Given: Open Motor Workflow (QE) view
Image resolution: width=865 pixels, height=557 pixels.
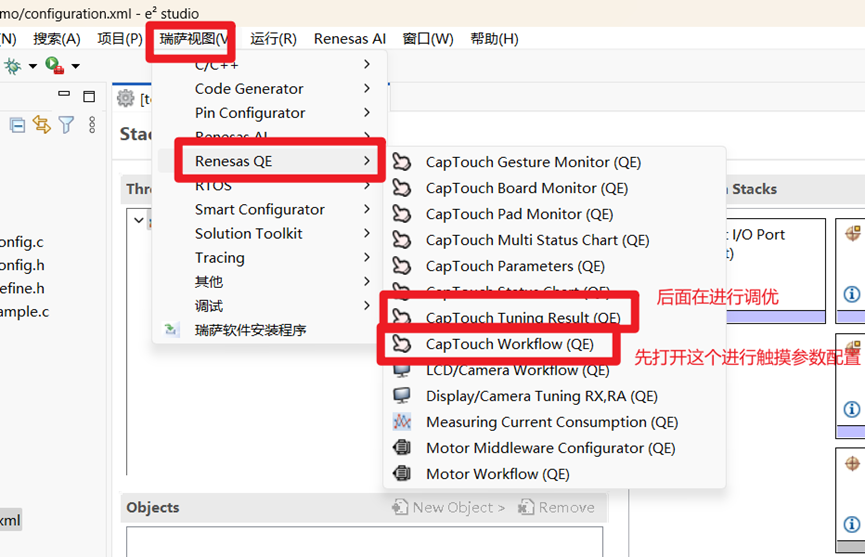Looking at the screenshot, I should pos(554,474).
